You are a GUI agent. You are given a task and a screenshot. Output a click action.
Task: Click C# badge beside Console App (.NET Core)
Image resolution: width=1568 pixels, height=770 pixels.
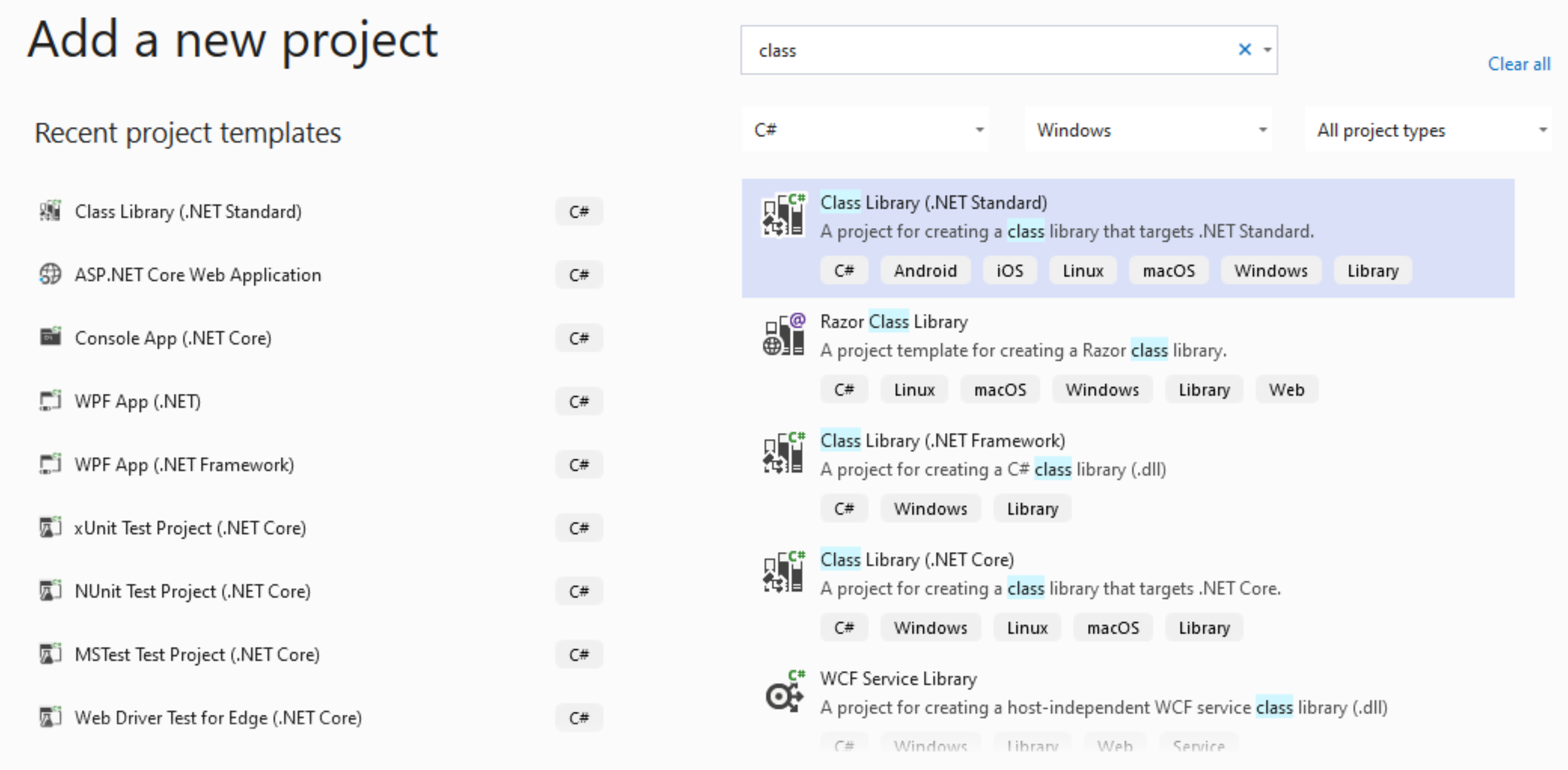(x=579, y=338)
